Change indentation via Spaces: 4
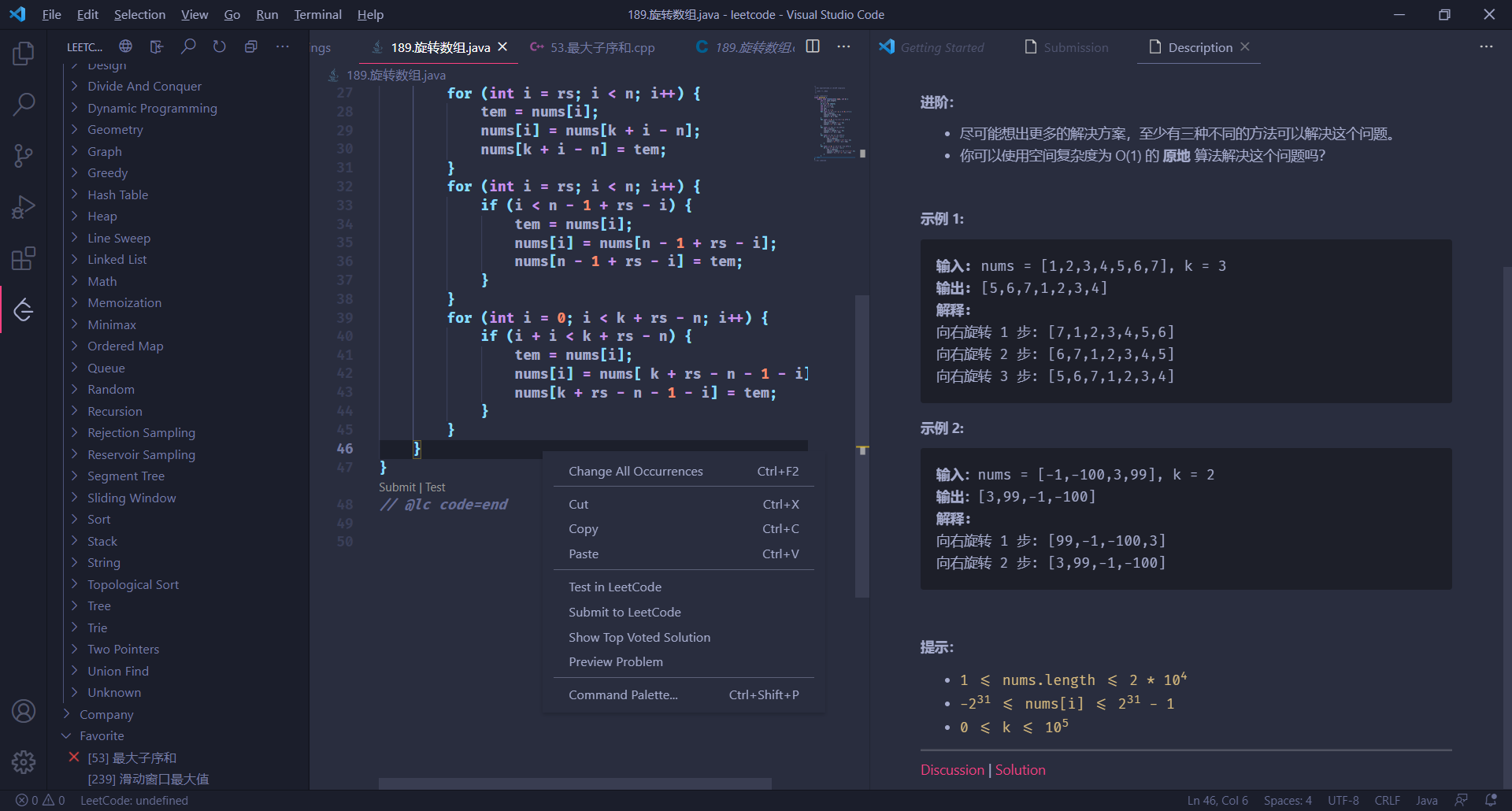 (x=1288, y=800)
